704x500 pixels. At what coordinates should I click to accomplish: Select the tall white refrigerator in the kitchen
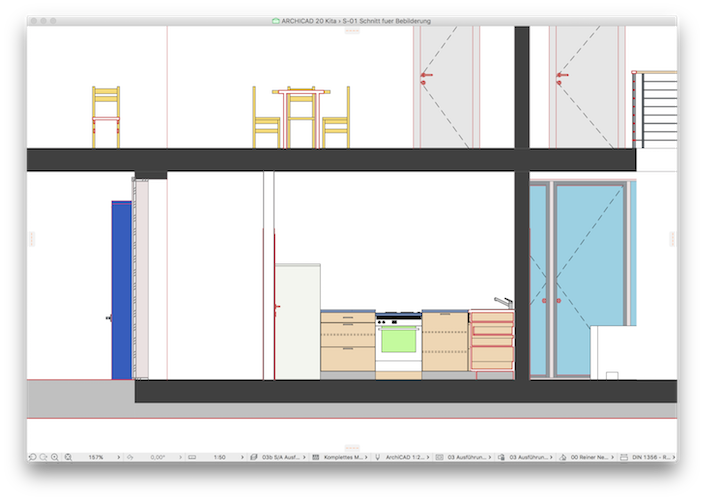point(298,322)
